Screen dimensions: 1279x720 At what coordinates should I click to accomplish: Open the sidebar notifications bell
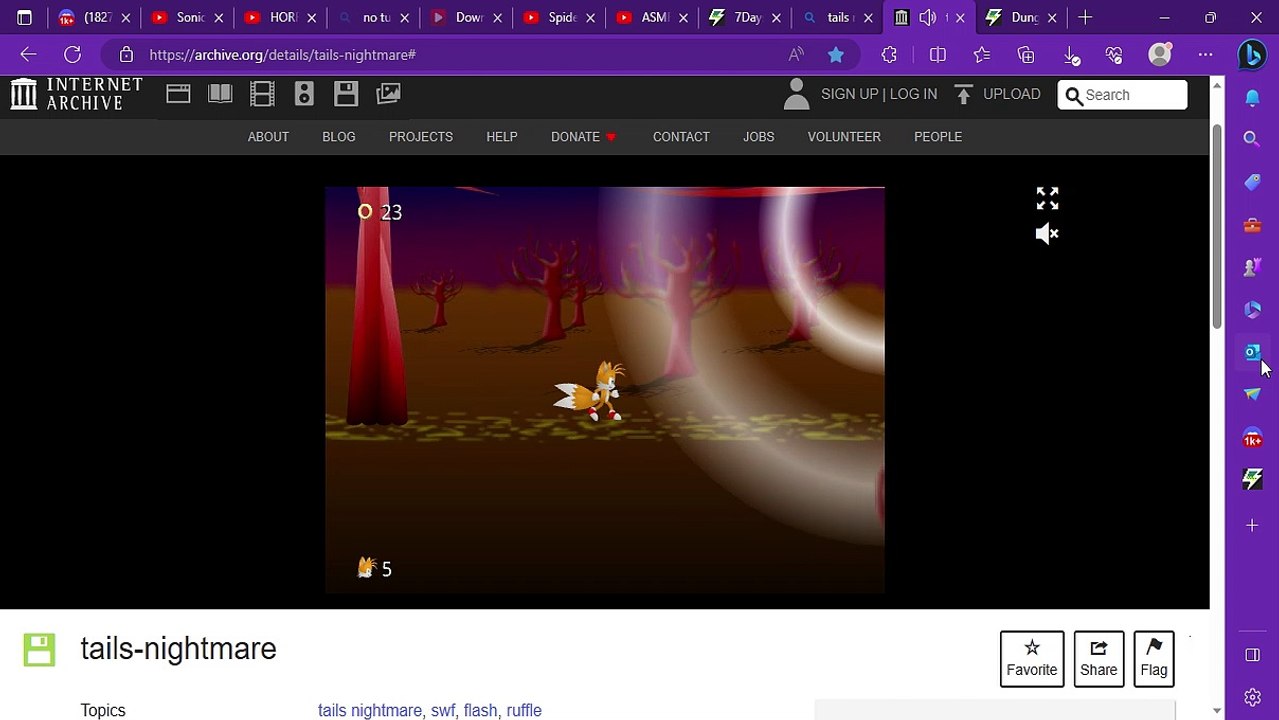click(x=1252, y=97)
